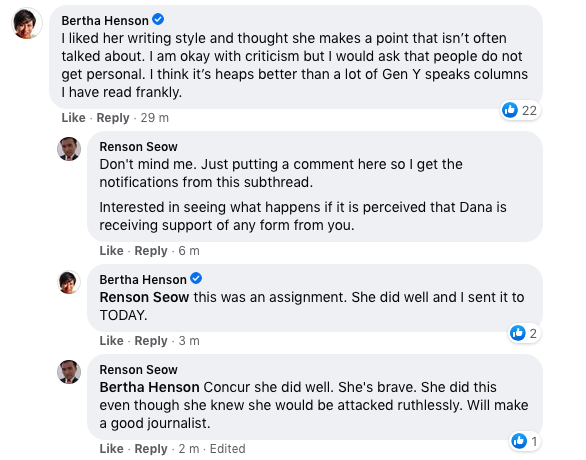Click the verified badge beside Bertha Henson's top comment
This screenshot has width=586, height=460.
(x=158, y=19)
